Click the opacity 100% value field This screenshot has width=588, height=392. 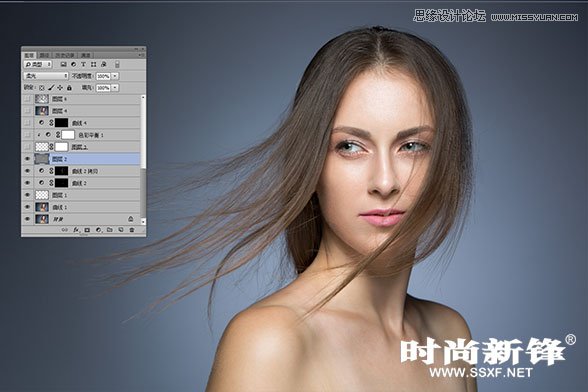pos(103,76)
